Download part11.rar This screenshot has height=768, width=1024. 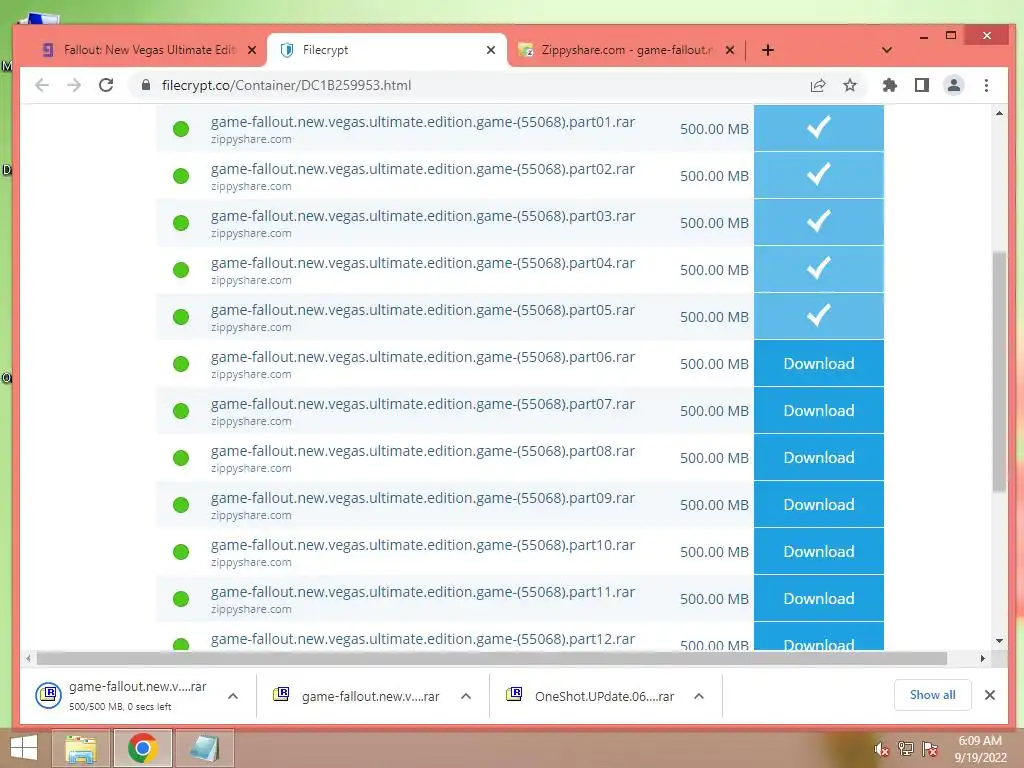tap(818, 598)
